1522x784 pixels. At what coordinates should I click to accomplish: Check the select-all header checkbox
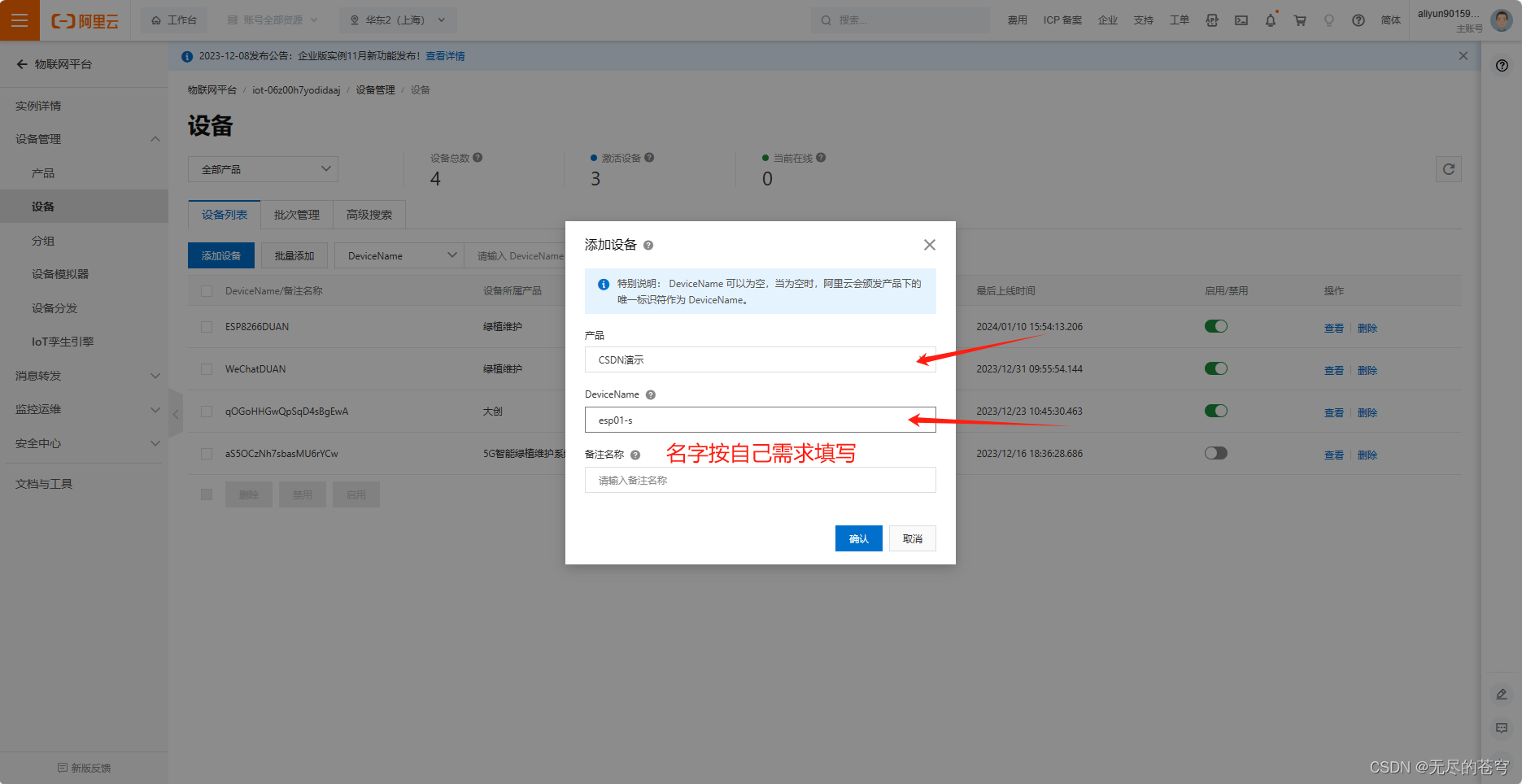click(207, 291)
